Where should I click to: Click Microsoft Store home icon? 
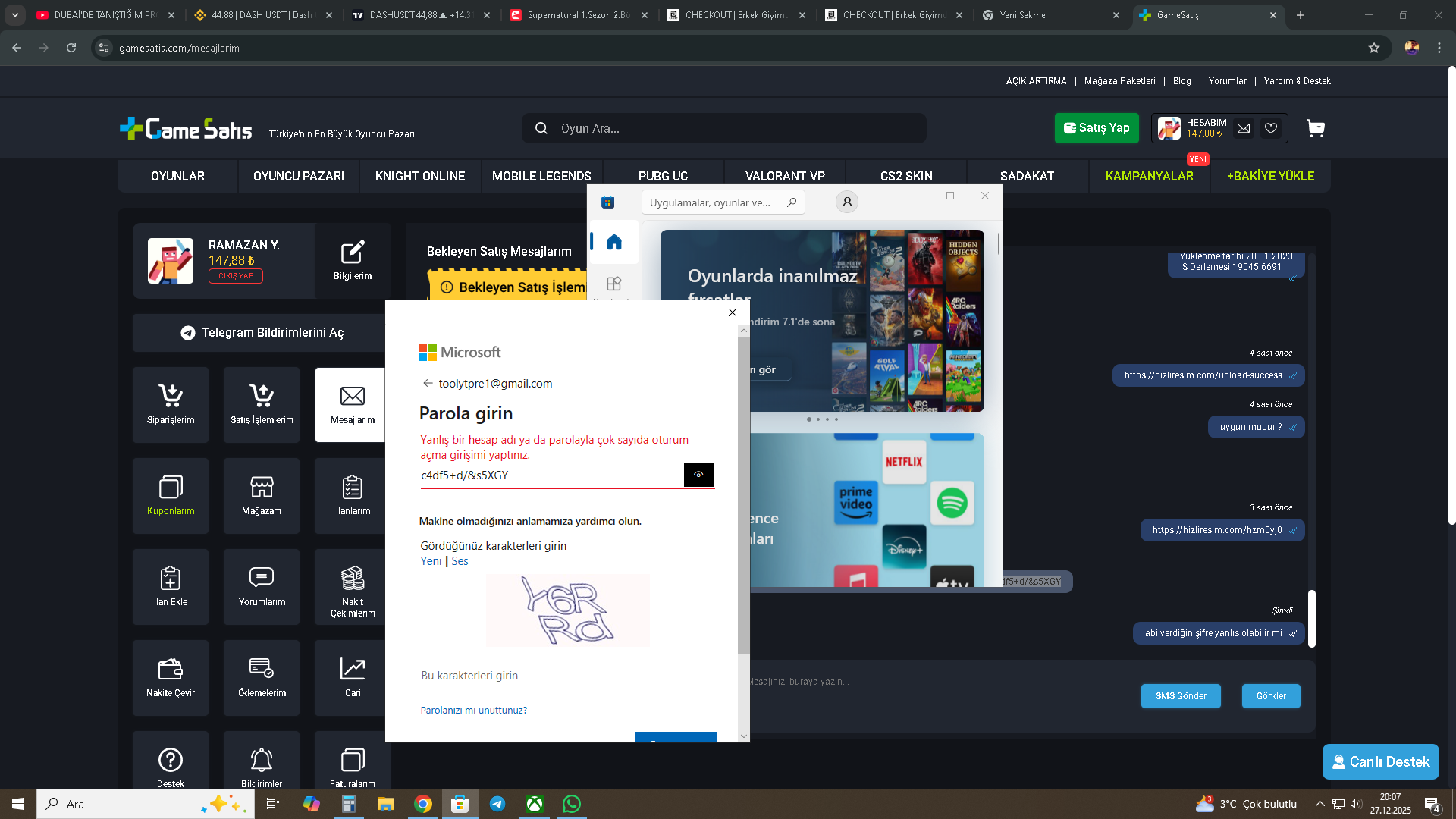(614, 242)
